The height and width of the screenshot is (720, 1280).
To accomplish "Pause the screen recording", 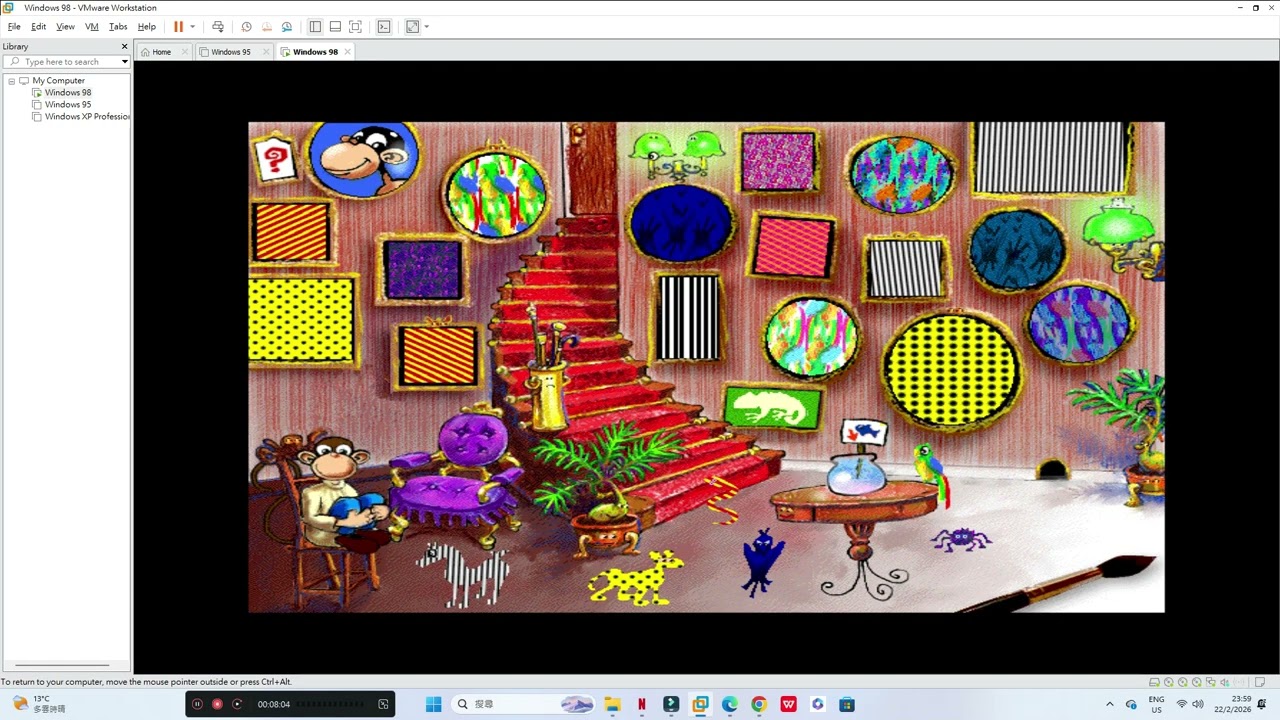I will point(197,704).
